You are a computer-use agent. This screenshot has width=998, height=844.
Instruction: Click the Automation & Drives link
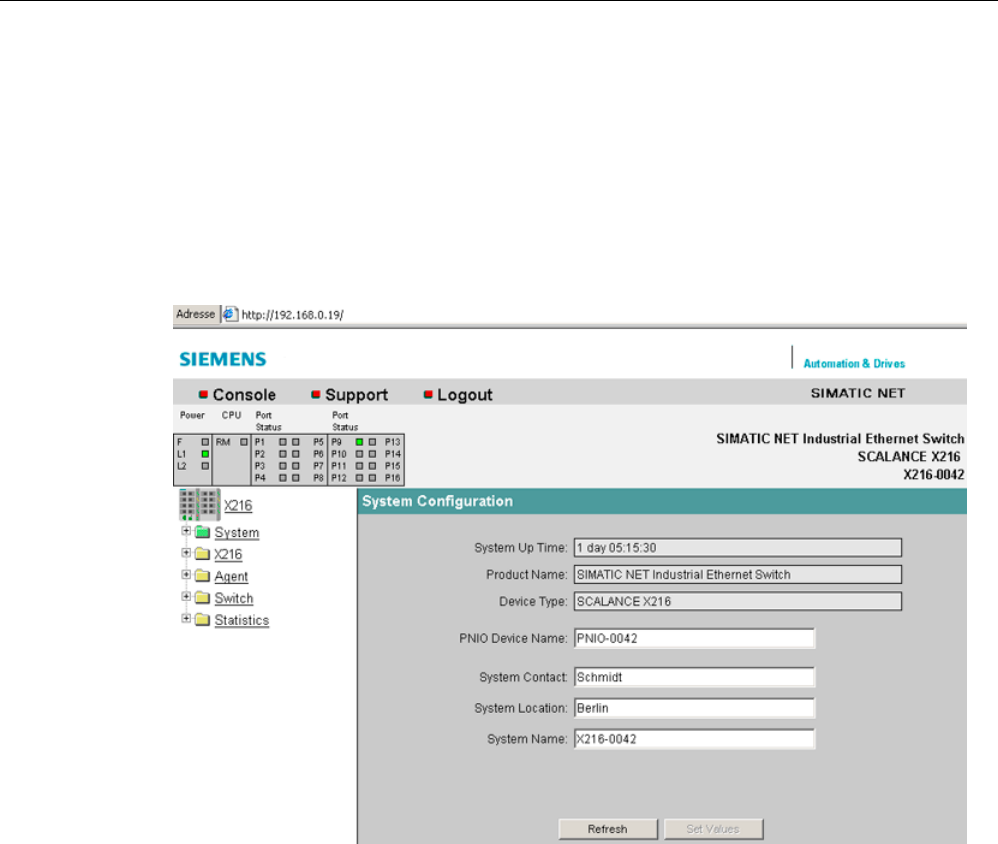854,363
